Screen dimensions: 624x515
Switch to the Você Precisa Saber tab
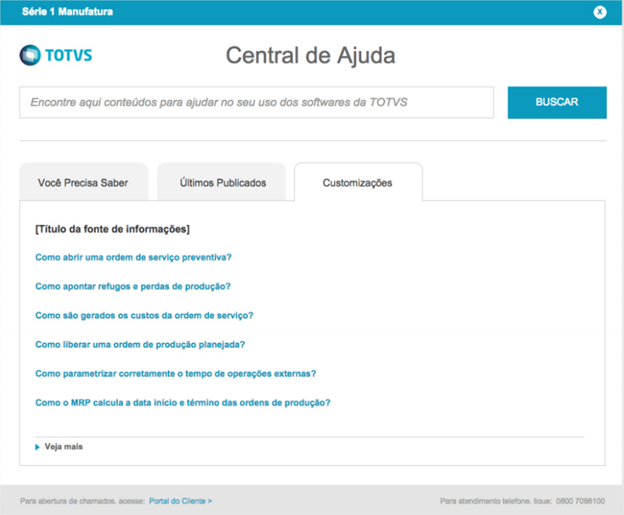[x=84, y=182]
